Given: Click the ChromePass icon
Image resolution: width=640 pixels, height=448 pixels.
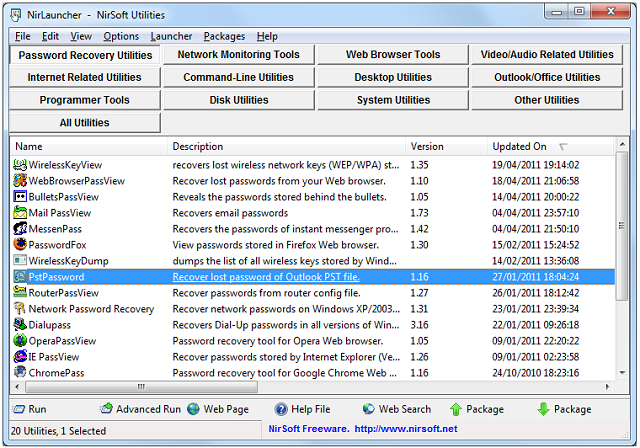Looking at the screenshot, I should click(x=20, y=373).
